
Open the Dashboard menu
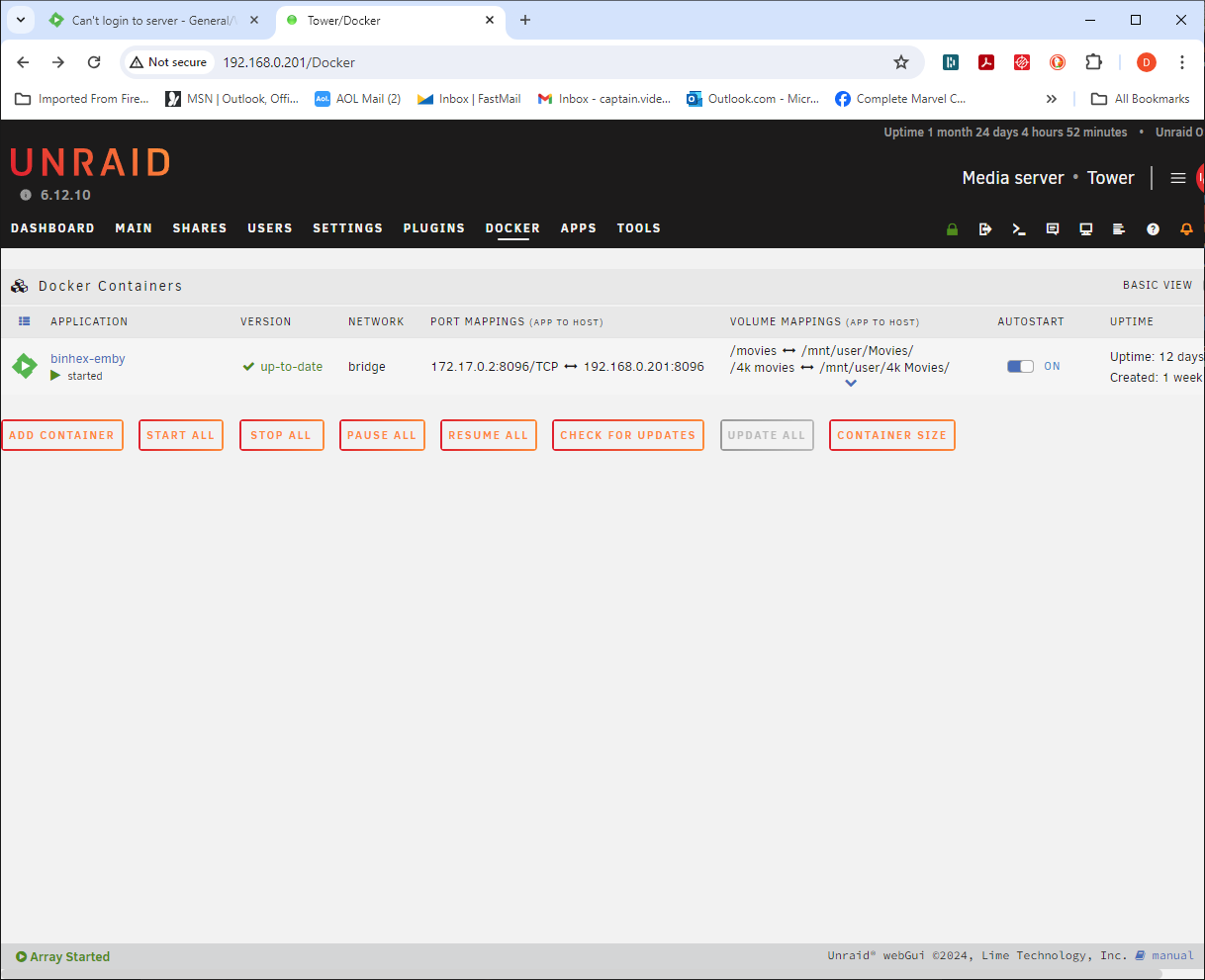(x=52, y=228)
